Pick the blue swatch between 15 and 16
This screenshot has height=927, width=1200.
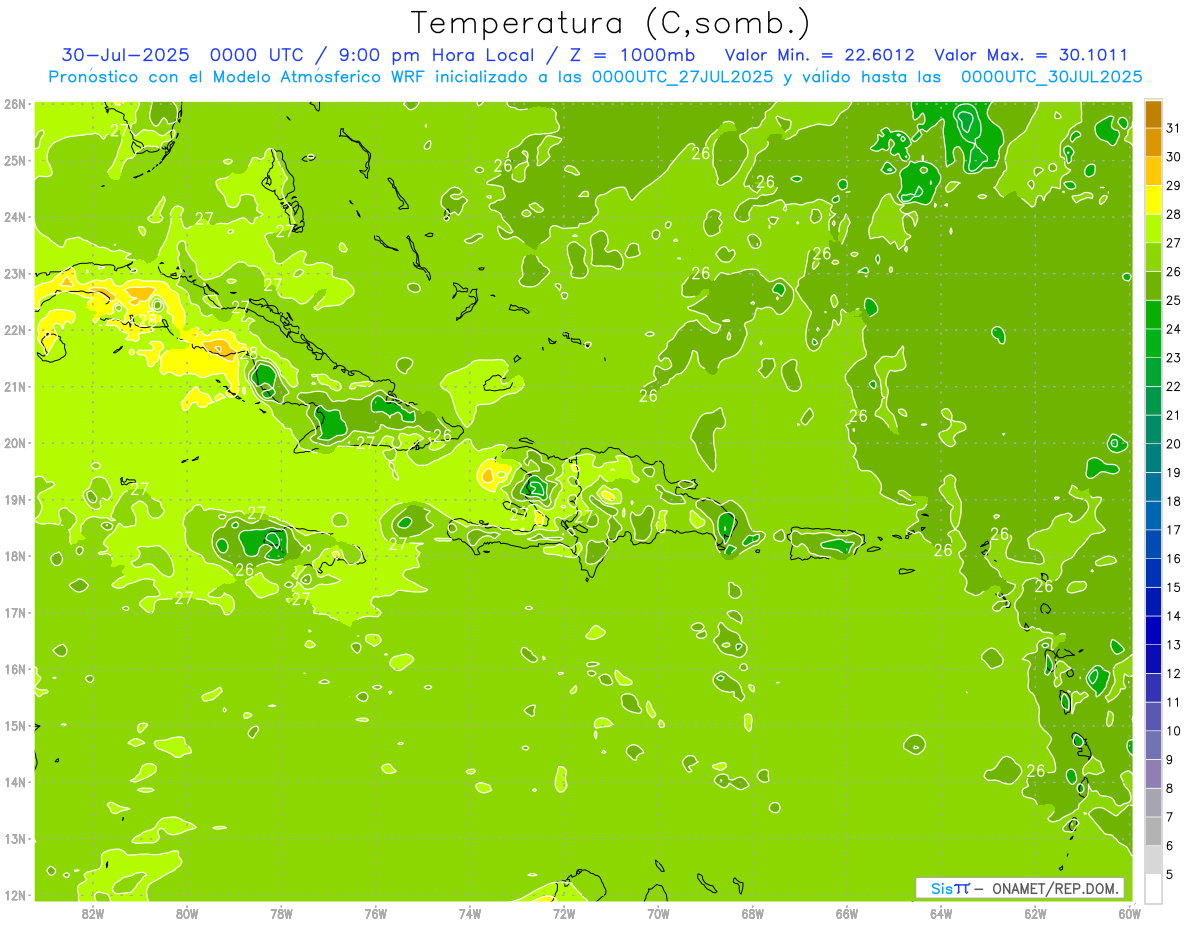click(1153, 573)
